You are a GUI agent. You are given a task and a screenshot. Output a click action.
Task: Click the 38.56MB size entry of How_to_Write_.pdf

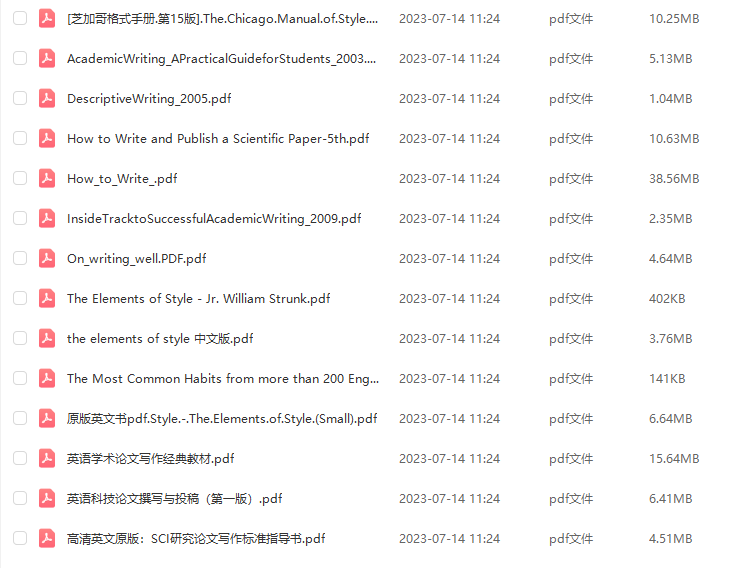click(674, 179)
